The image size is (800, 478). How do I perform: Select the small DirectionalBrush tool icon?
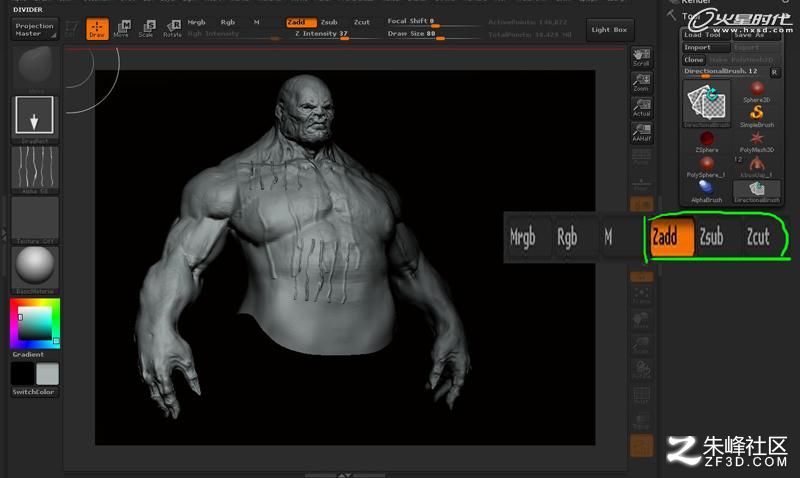[x=757, y=192]
